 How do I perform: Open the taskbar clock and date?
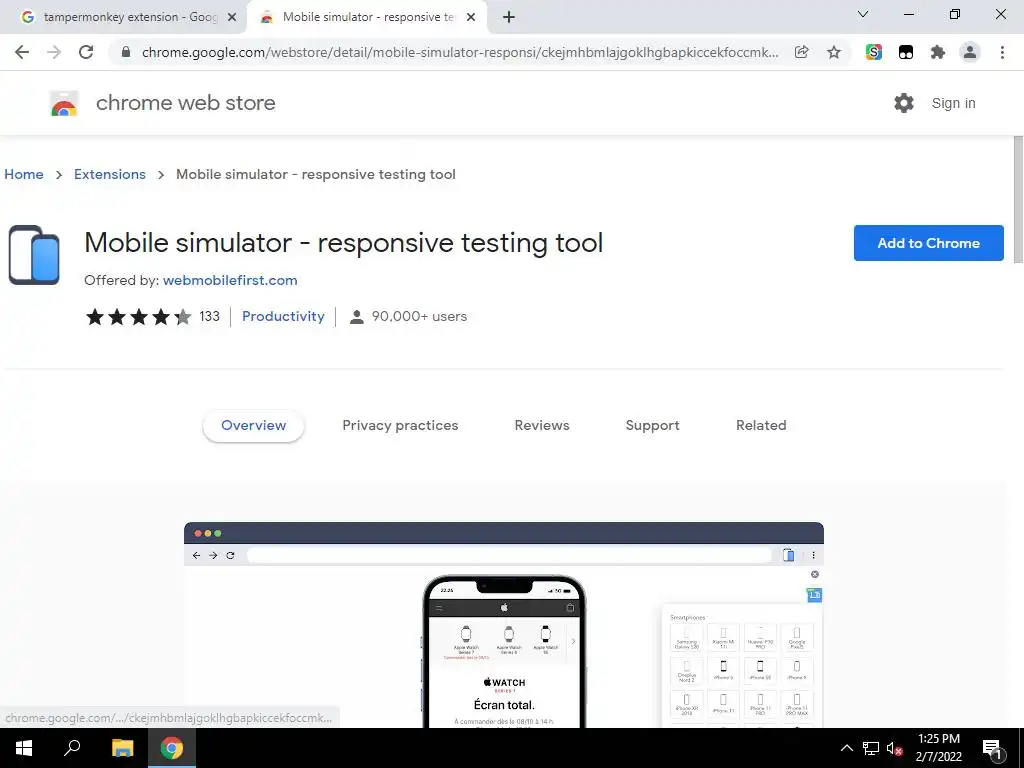(938, 748)
